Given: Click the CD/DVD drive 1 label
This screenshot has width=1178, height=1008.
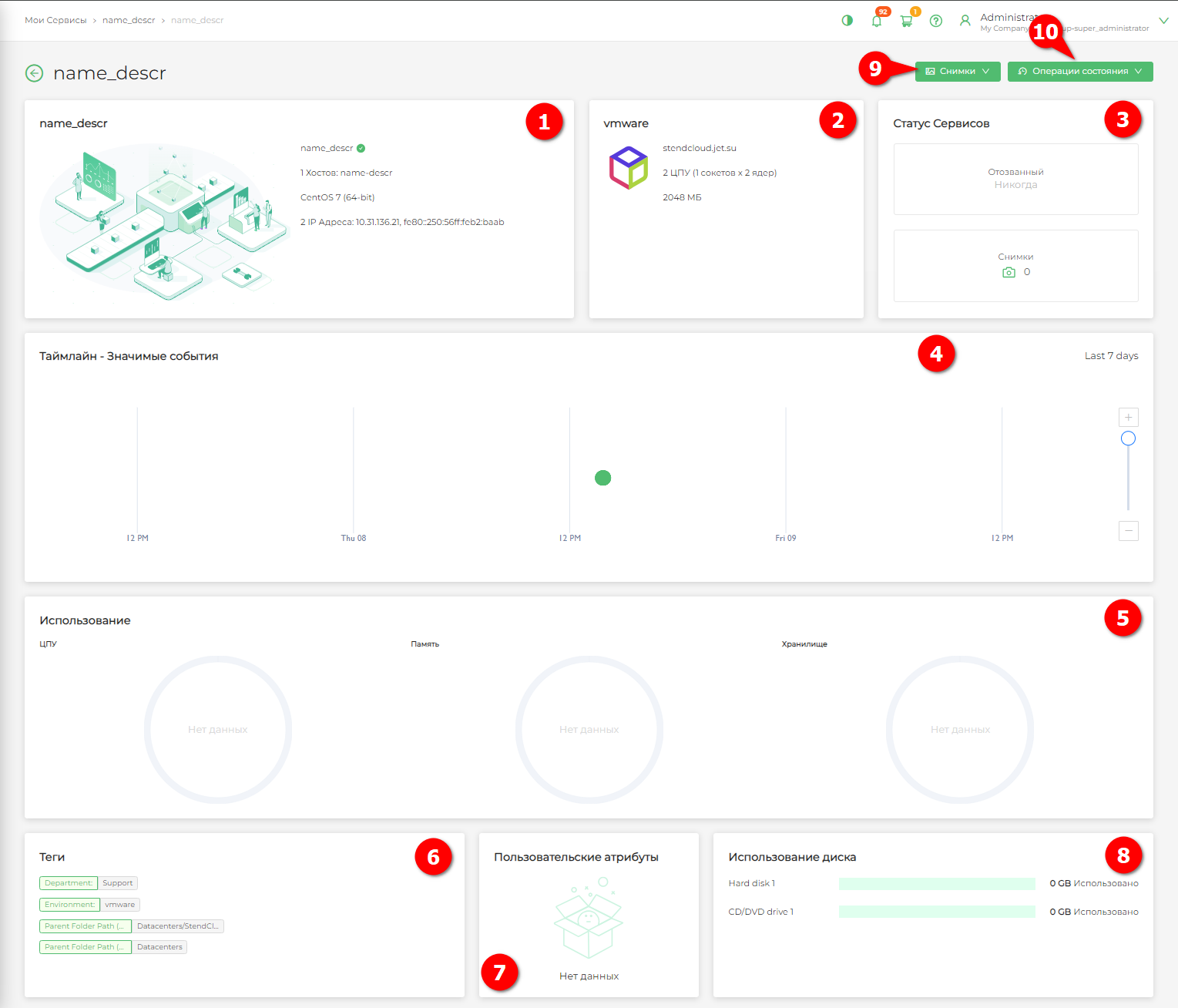Looking at the screenshot, I should 761,912.
